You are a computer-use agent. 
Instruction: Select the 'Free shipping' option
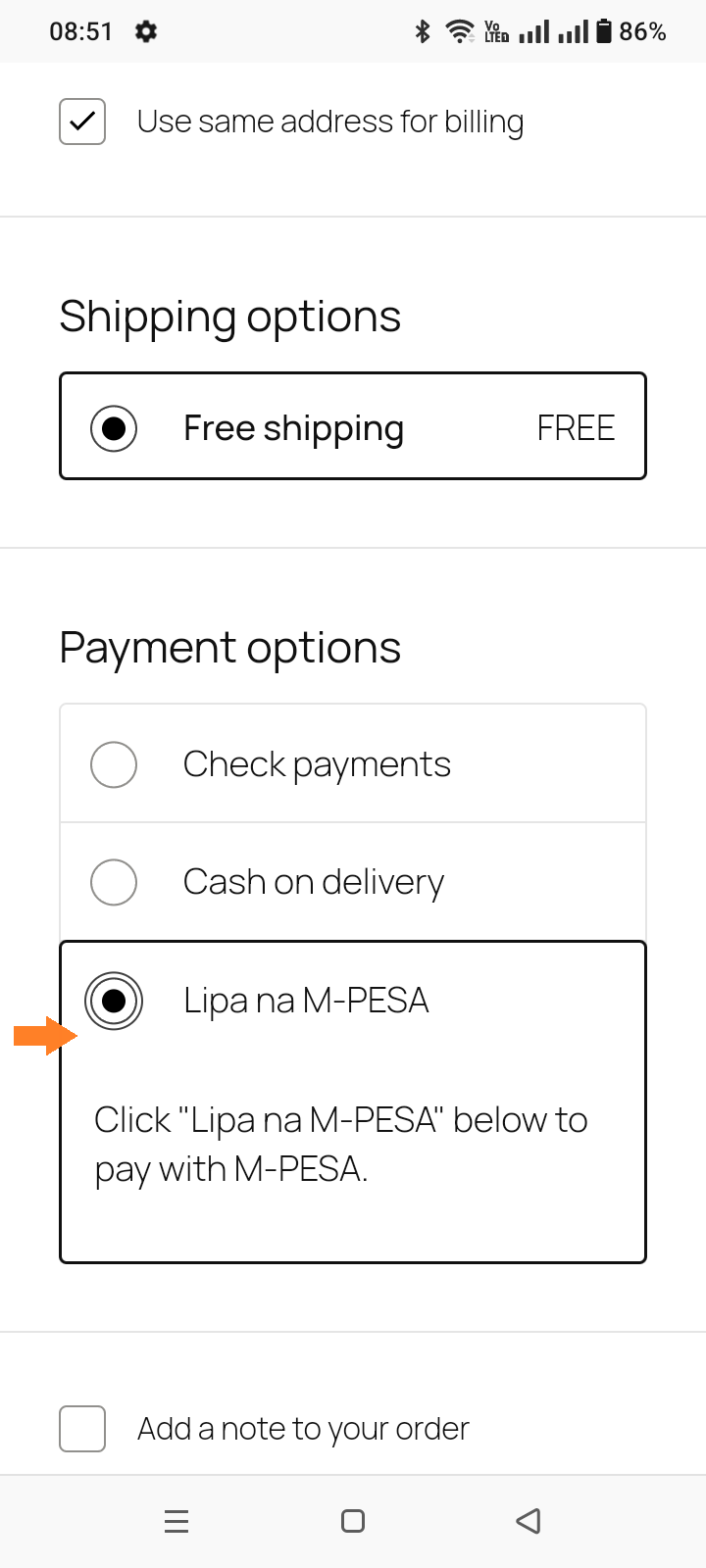tap(114, 427)
